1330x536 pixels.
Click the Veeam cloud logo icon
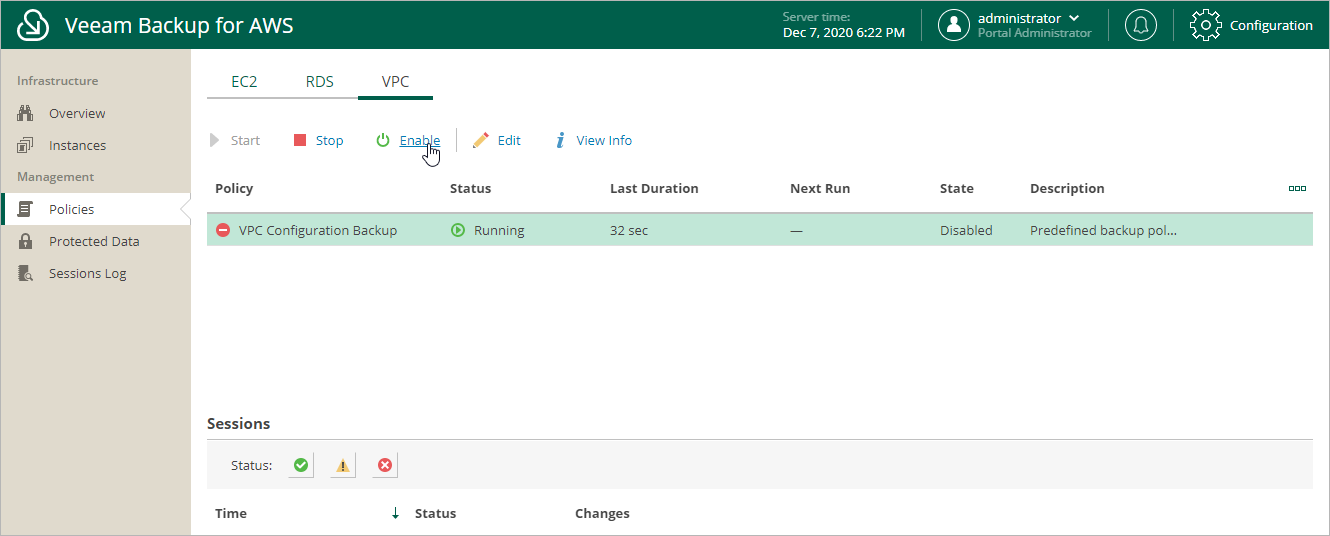pos(33,25)
